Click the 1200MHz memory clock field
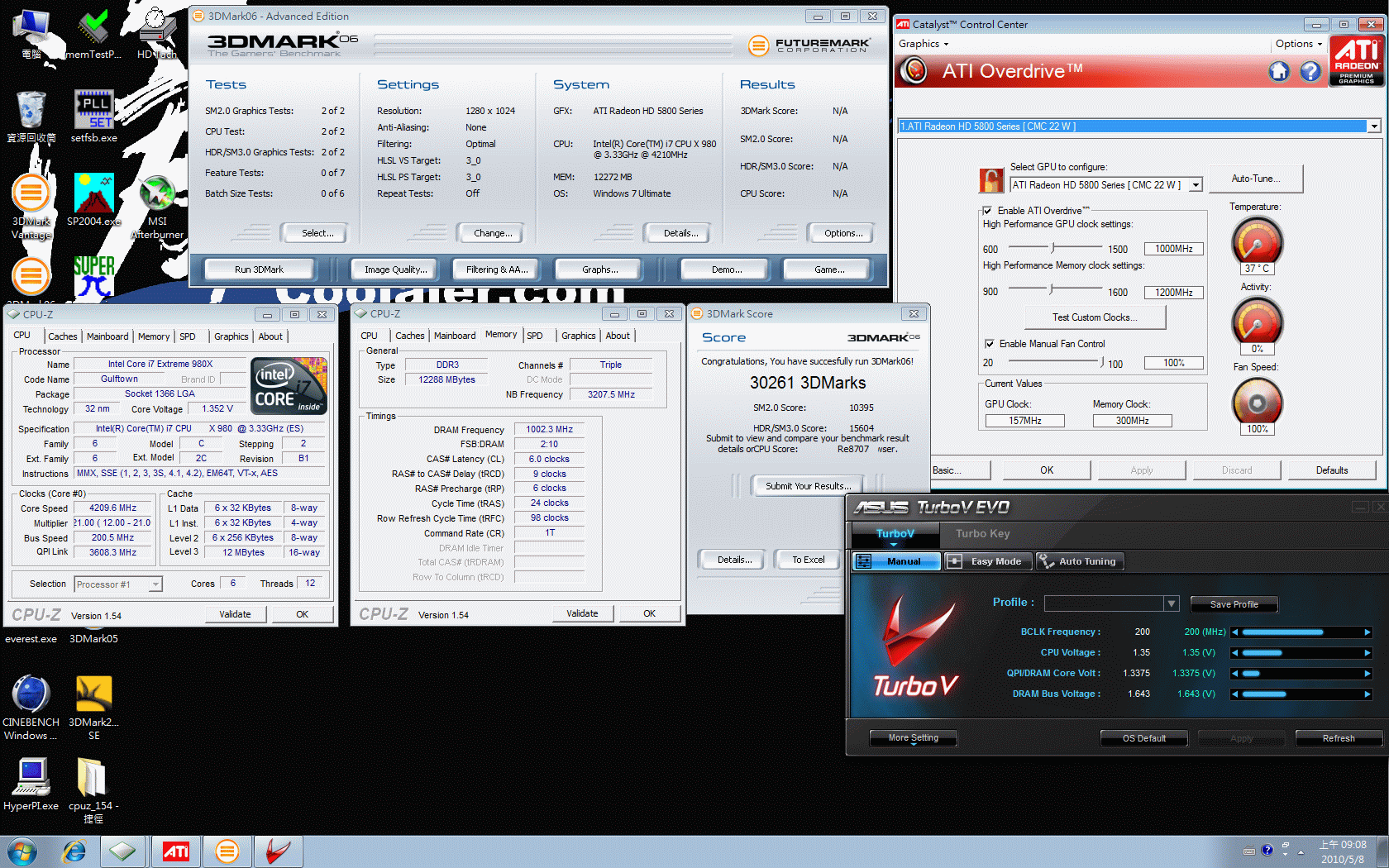 point(1174,293)
